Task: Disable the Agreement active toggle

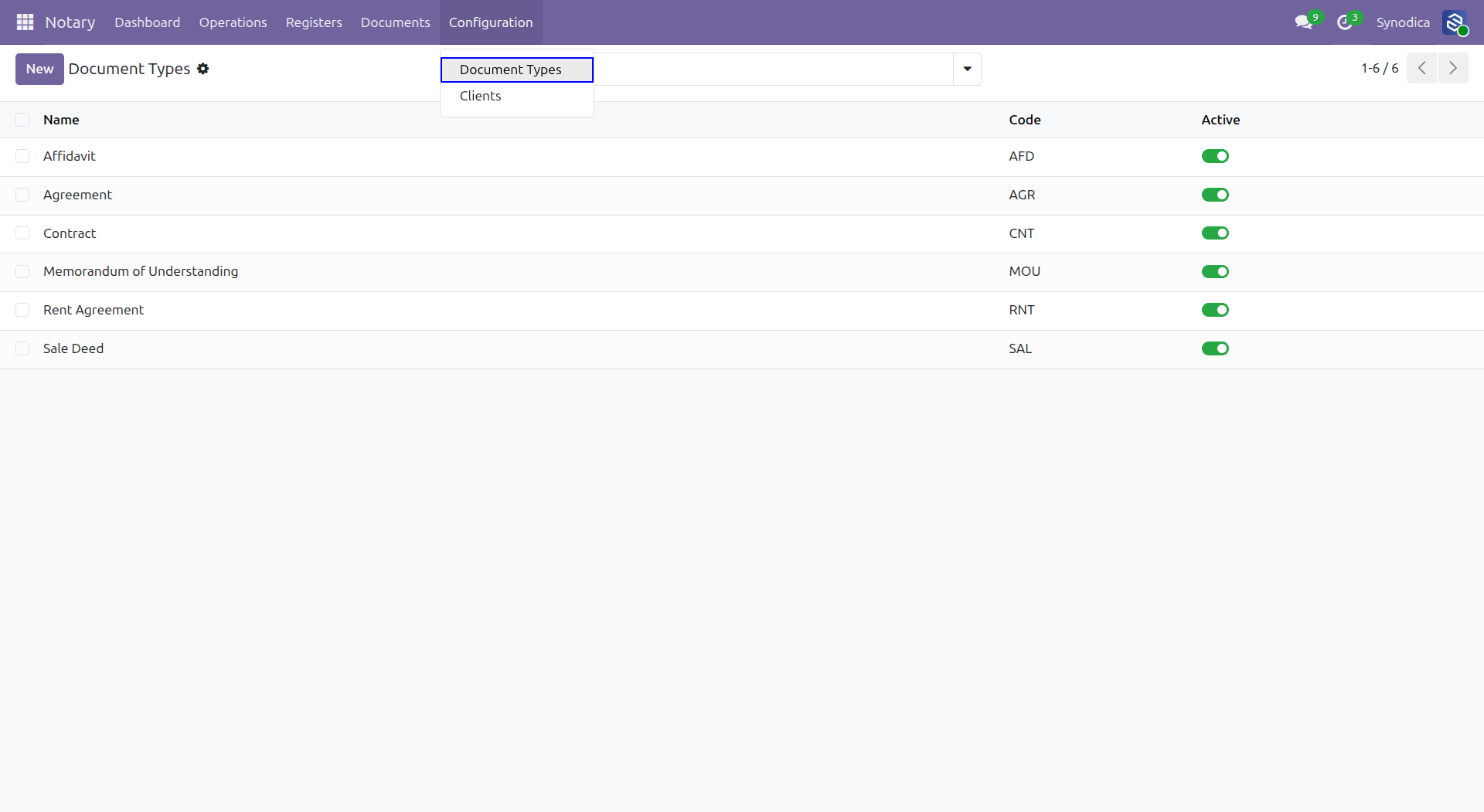Action: point(1215,195)
